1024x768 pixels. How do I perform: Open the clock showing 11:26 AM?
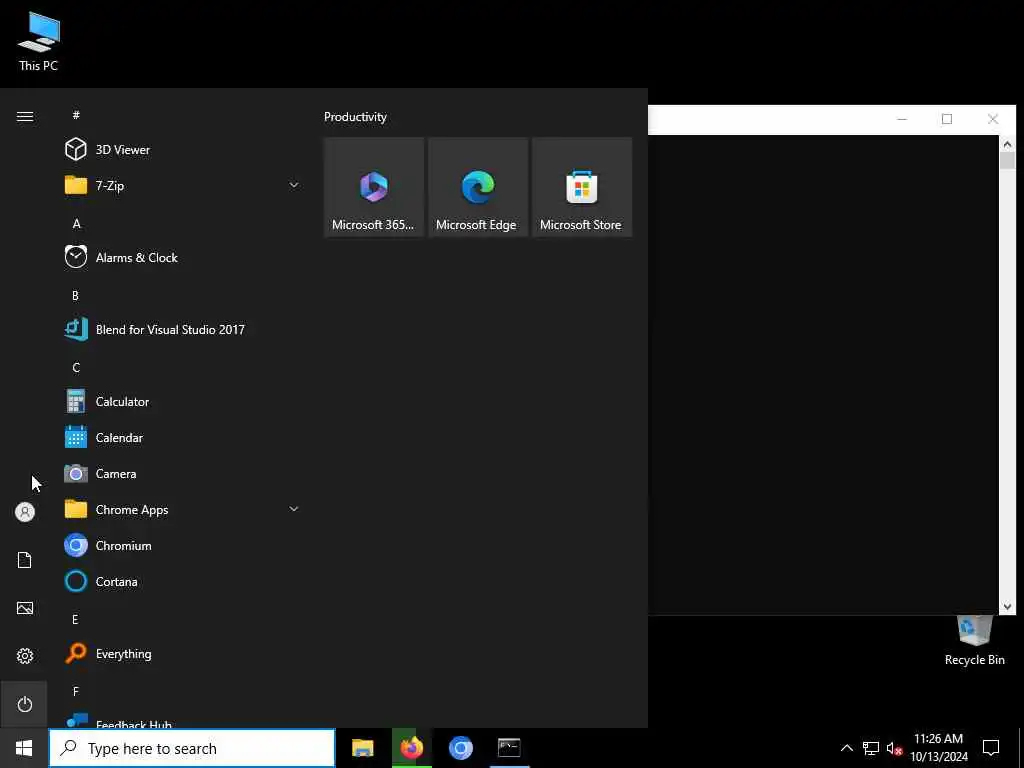tap(938, 748)
